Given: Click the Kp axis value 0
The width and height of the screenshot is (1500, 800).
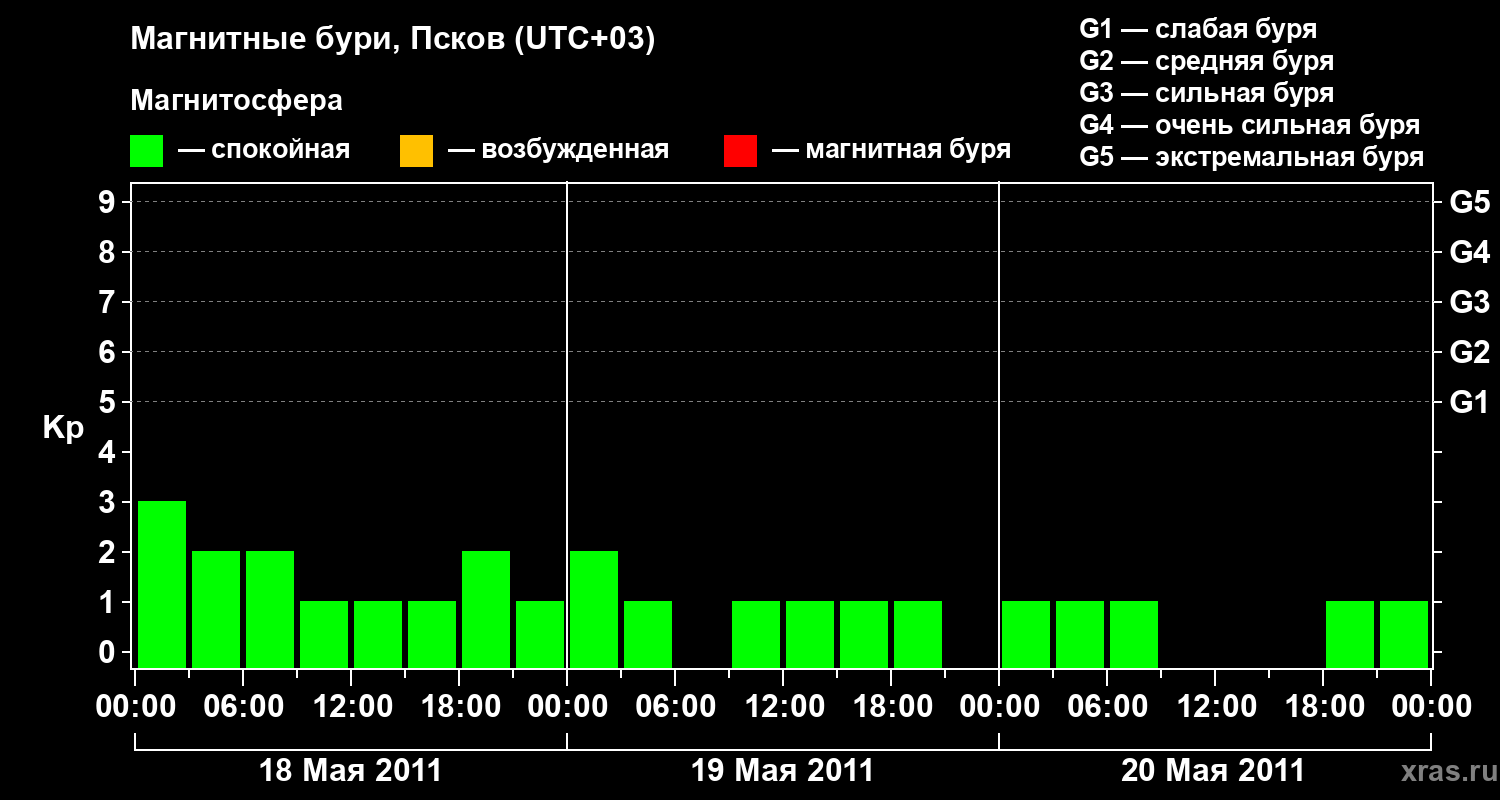Looking at the screenshot, I should (109, 652).
